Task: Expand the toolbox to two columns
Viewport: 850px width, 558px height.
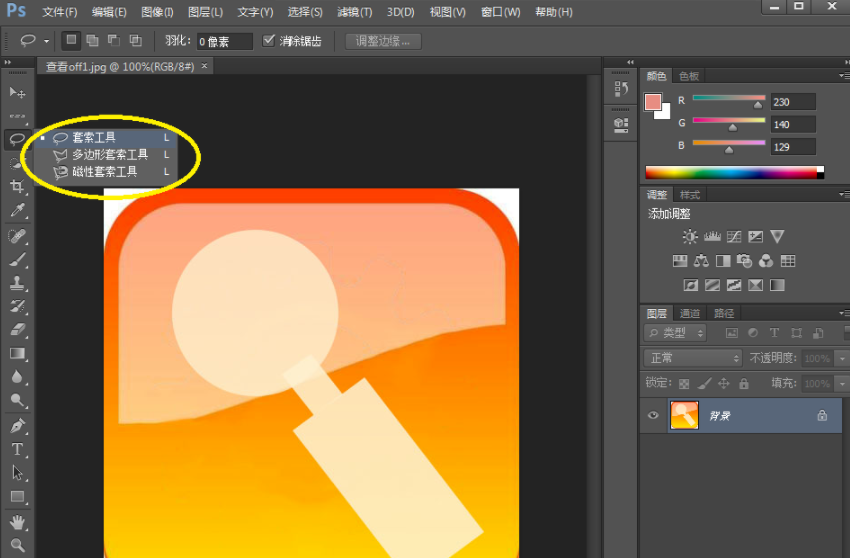Action: coord(8,62)
